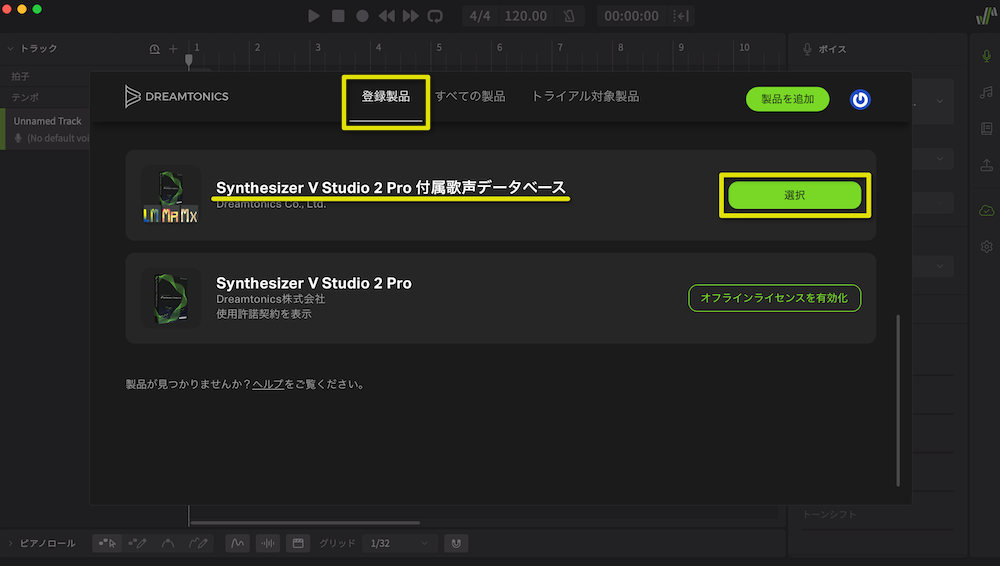Toggle pitch curve display icon
The height and width of the screenshot is (566, 1000).
pyautogui.click(x=237, y=544)
